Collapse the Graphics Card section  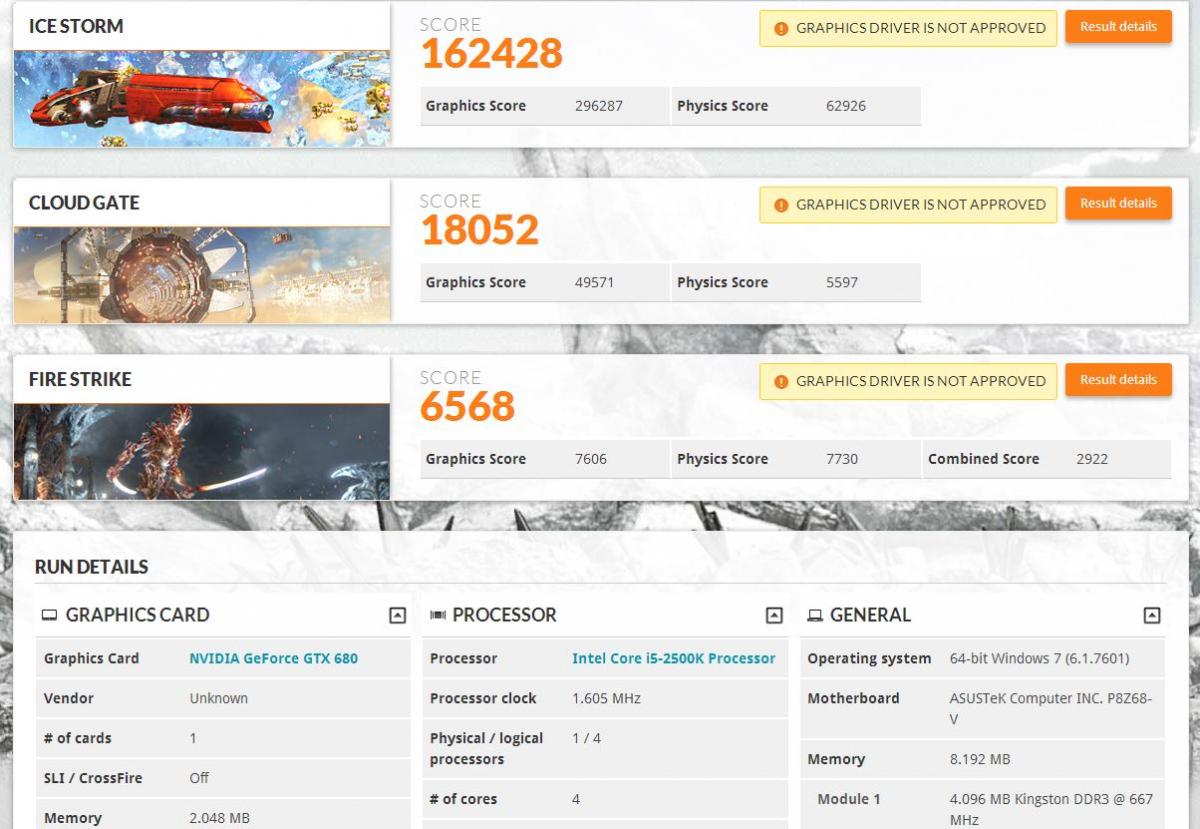tap(397, 616)
